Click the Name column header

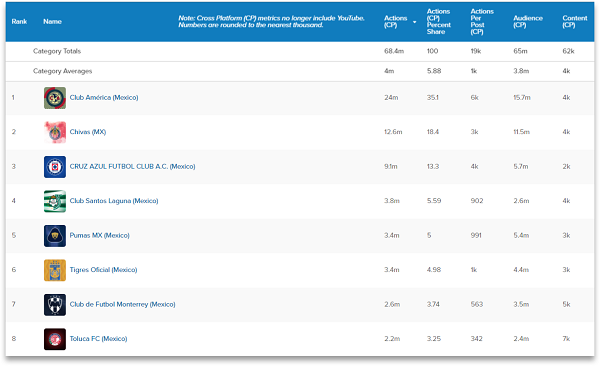coord(52,21)
